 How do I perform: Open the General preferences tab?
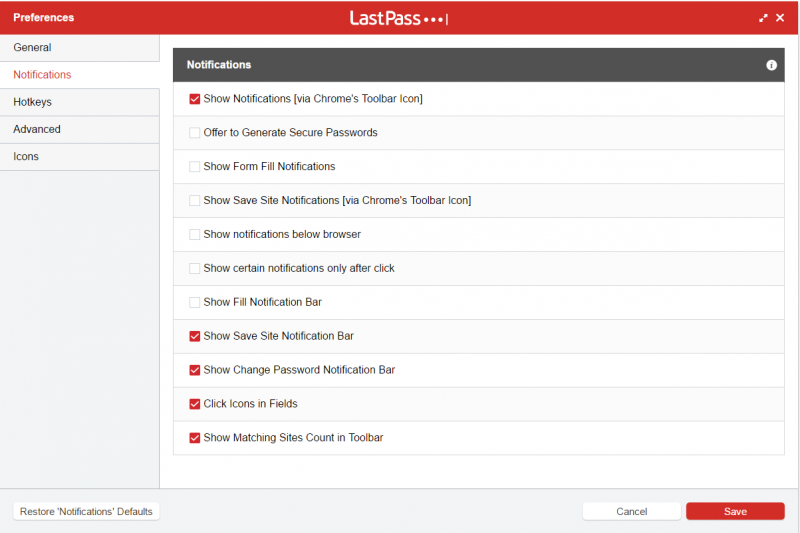coord(80,47)
